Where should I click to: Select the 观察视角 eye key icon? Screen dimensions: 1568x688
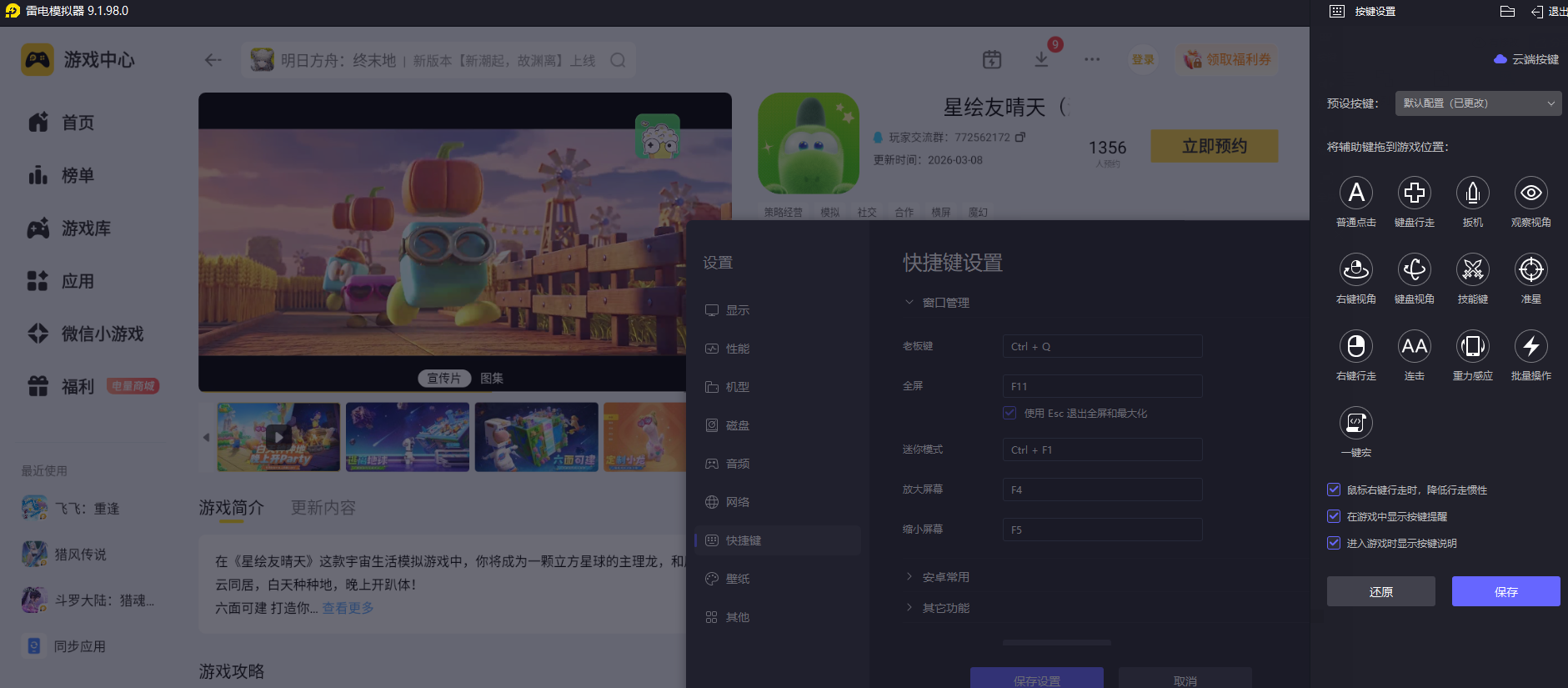[1531, 193]
